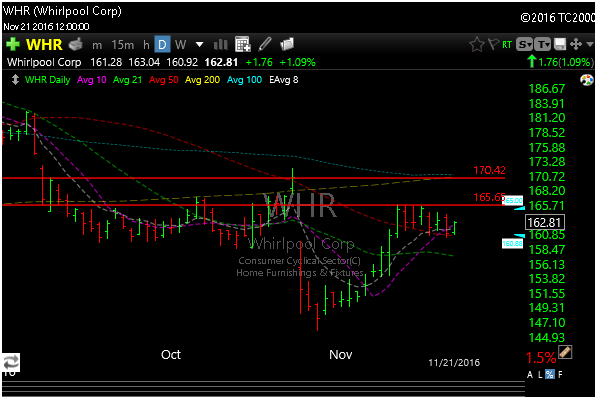Click the Avg 50 indicator label
The width and height of the screenshot is (595, 397).
[x=164, y=80]
